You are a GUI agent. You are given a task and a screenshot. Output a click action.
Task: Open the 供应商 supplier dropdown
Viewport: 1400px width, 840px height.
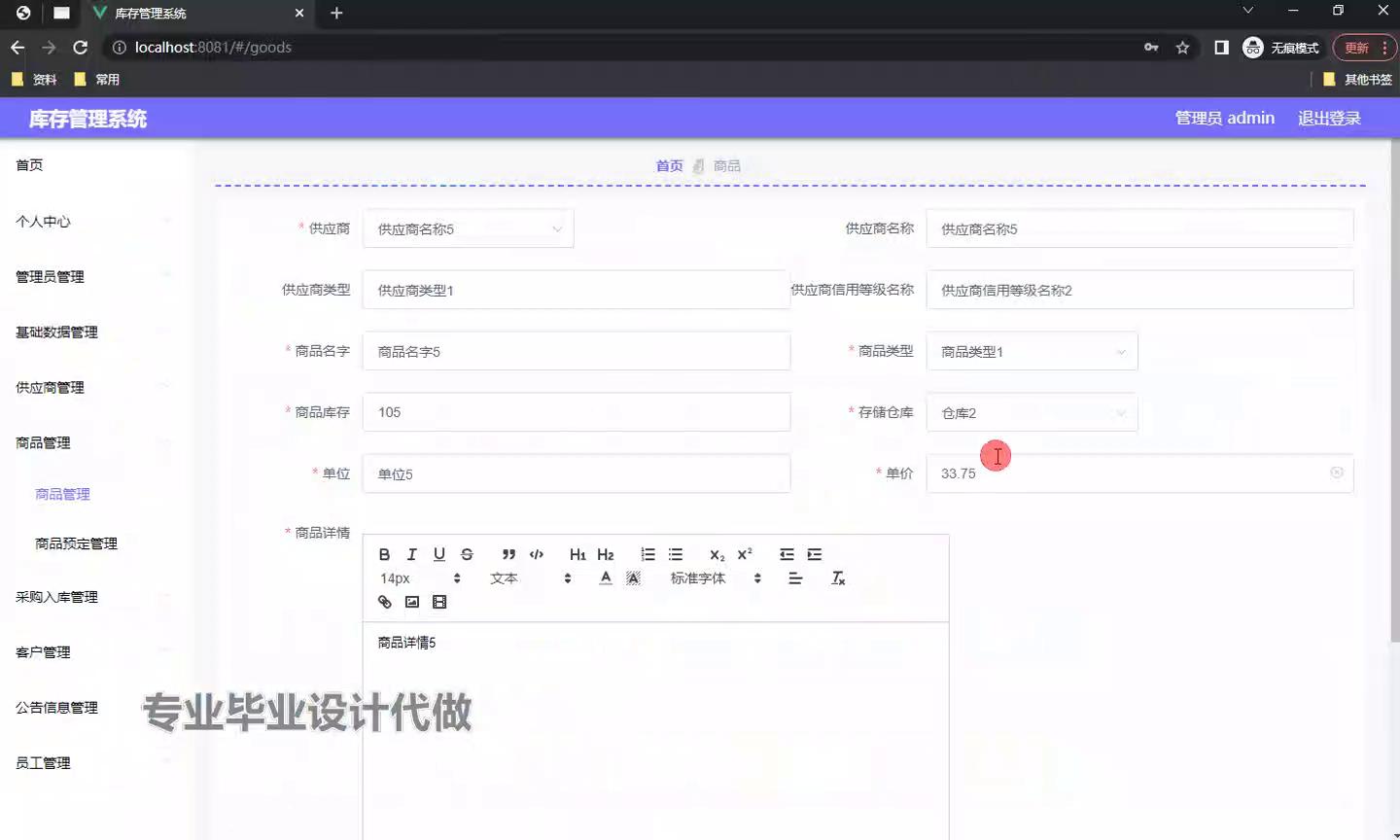click(x=468, y=229)
